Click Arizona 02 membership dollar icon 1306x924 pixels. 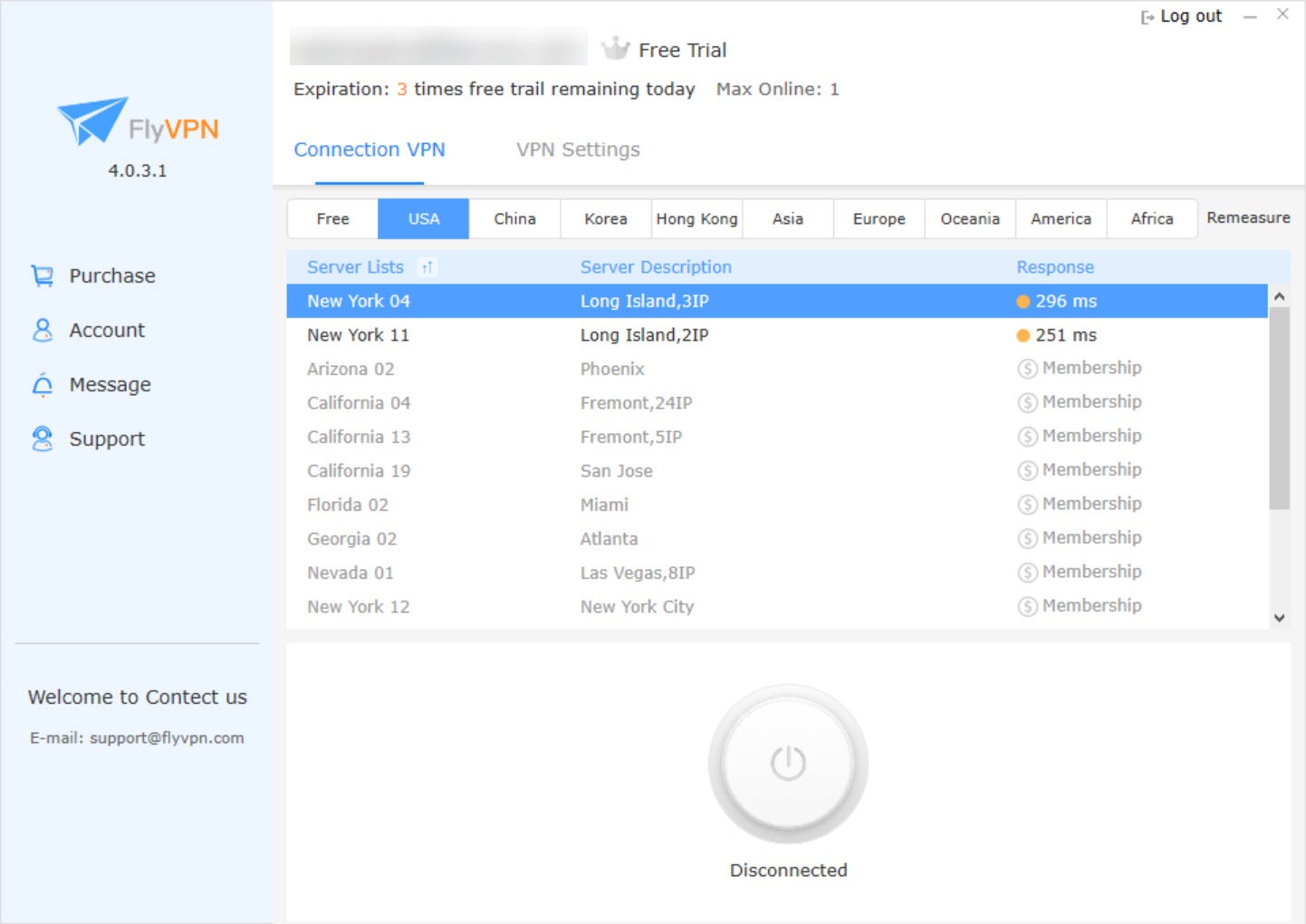coord(1027,369)
